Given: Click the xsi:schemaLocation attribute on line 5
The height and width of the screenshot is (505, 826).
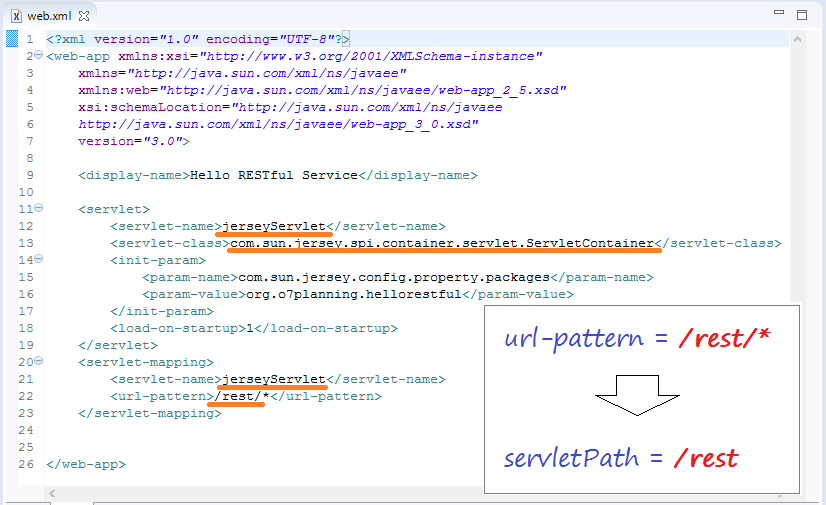Looking at the screenshot, I should pos(290,107).
